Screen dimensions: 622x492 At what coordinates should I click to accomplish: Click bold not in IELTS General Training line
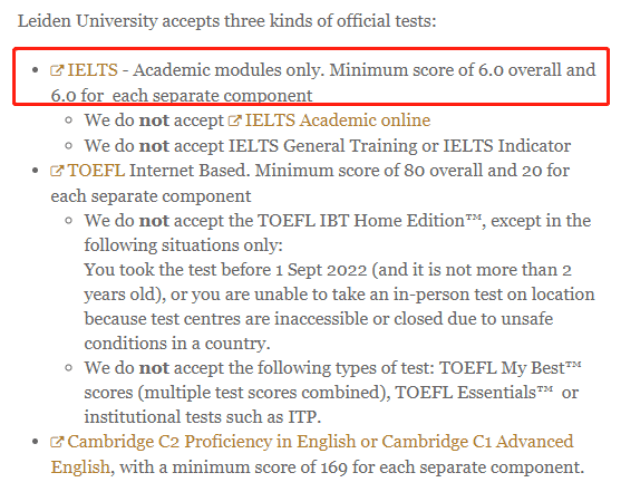[x=154, y=146]
